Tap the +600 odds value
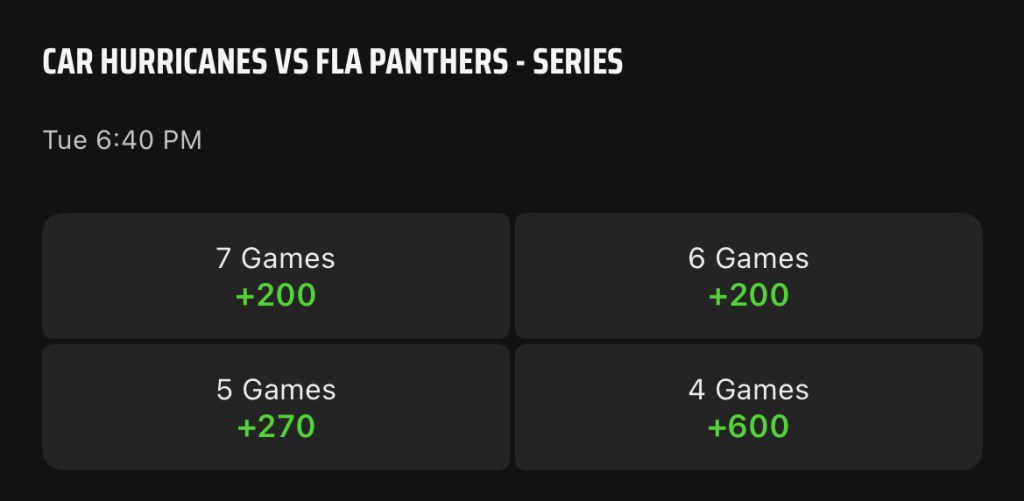The height and width of the screenshot is (501, 1024). [748, 427]
